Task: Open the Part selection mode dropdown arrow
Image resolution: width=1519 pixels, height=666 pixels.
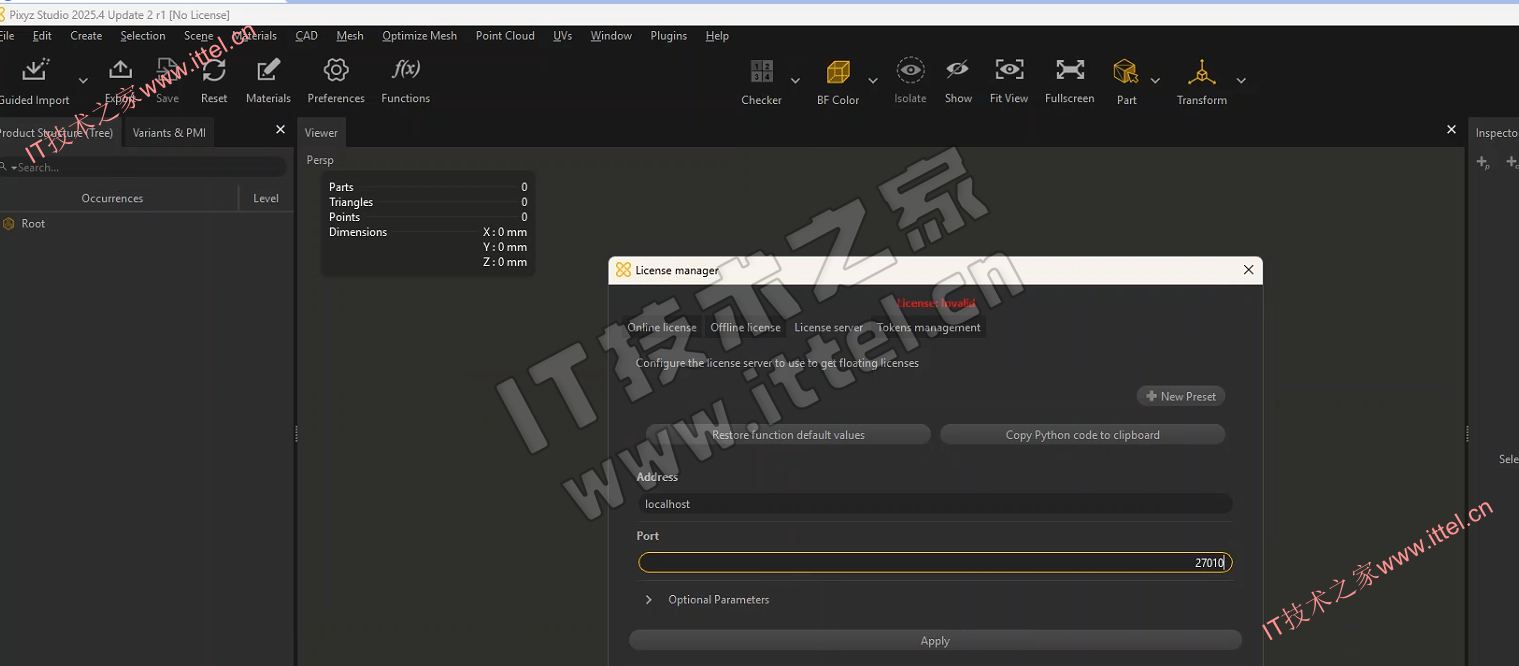Action: [x=1155, y=81]
